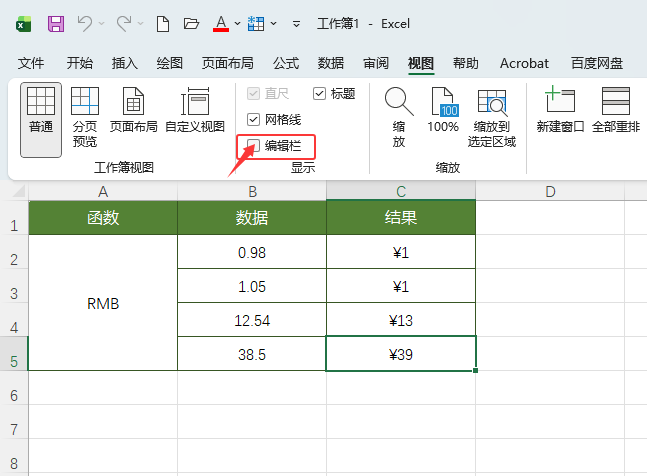Open the 百度网盘 tab
Screen dimensions: 647x476
click(597, 63)
